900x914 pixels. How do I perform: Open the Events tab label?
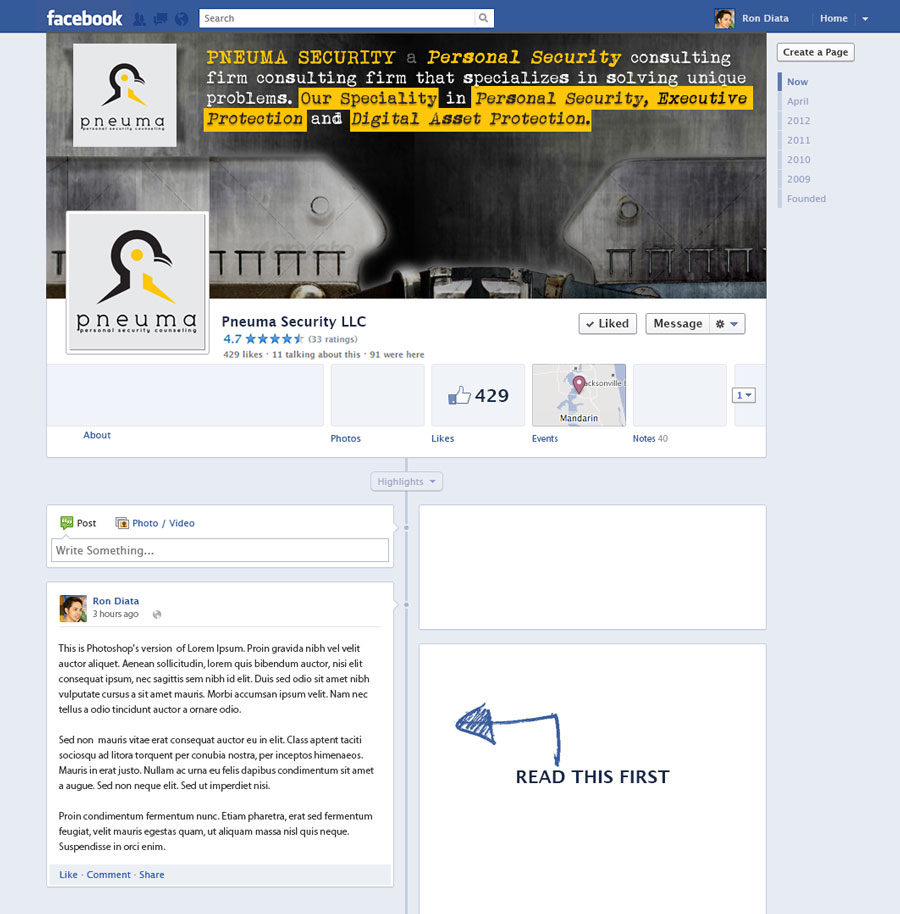tap(544, 439)
